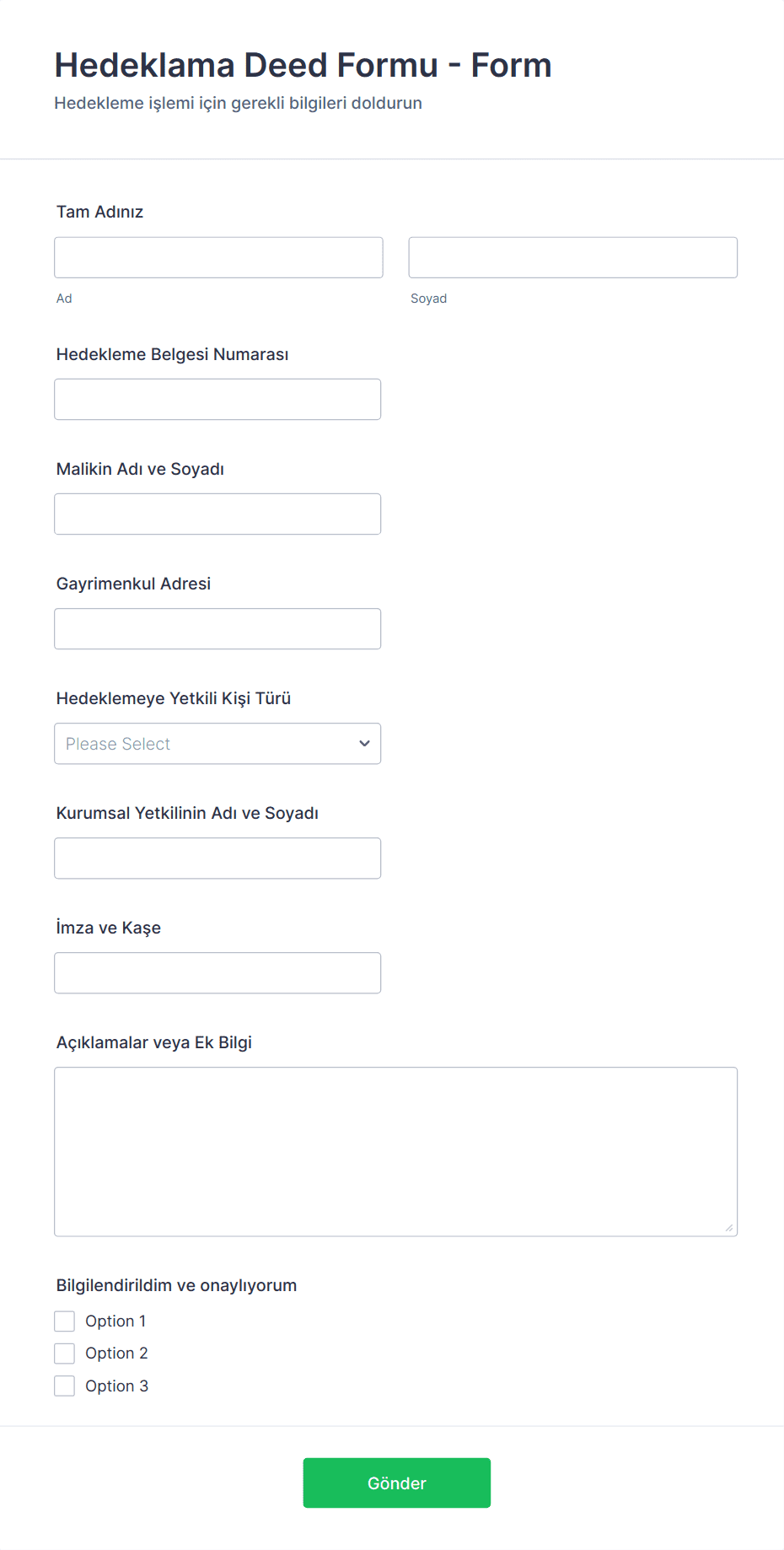
Task: Click the Tam Adınız field label
Action: (99, 212)
